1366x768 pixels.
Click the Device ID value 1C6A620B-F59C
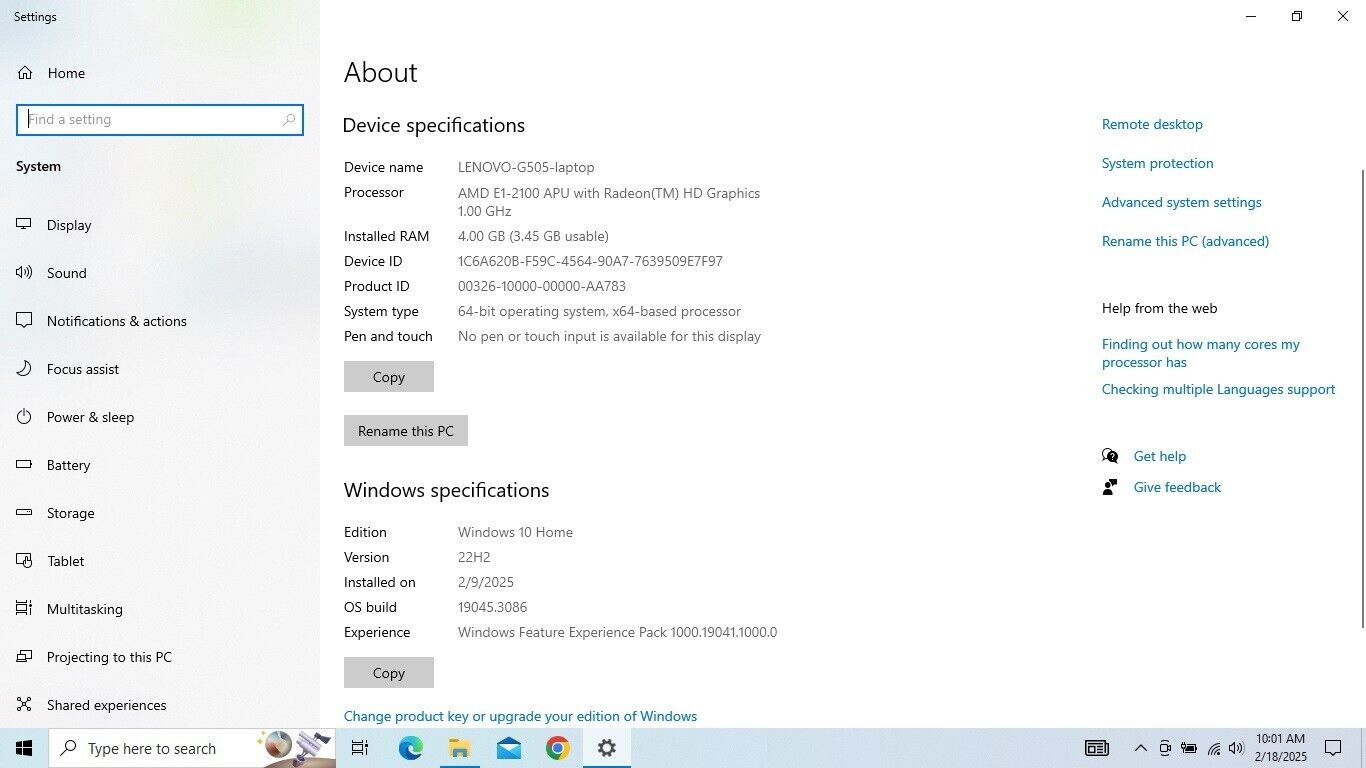tap(590, 261)
